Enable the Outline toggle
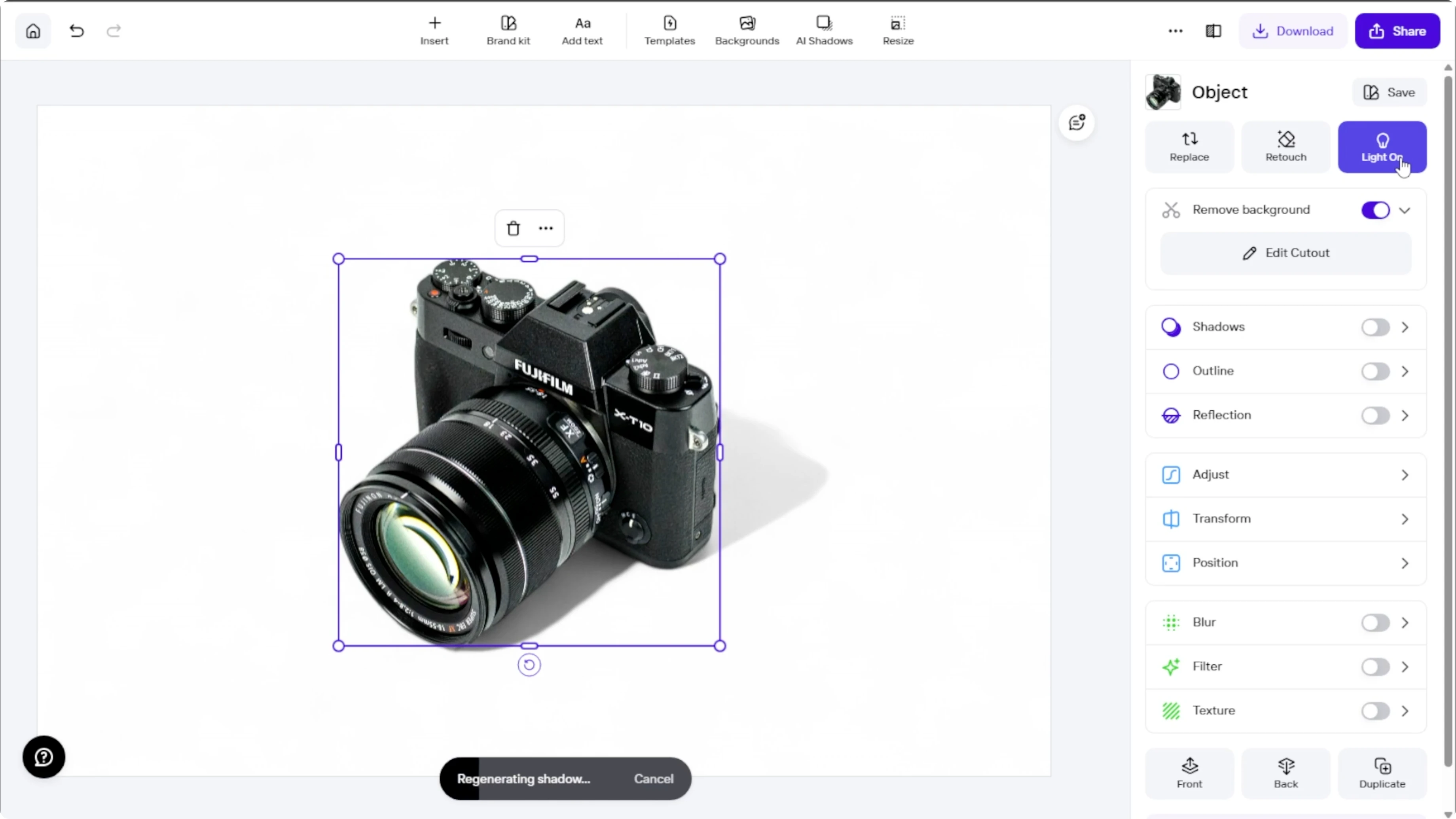 coord(1375,372)
